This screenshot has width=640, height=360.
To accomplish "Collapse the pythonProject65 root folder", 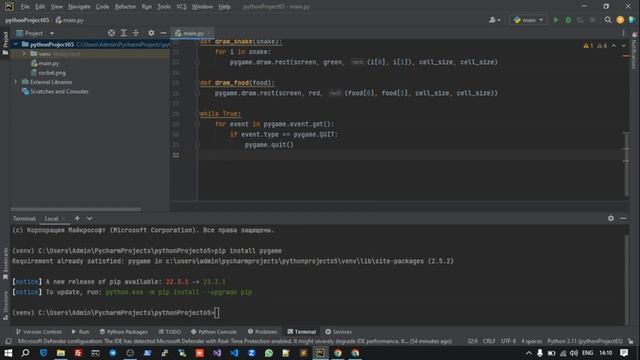I will [16, 44].
